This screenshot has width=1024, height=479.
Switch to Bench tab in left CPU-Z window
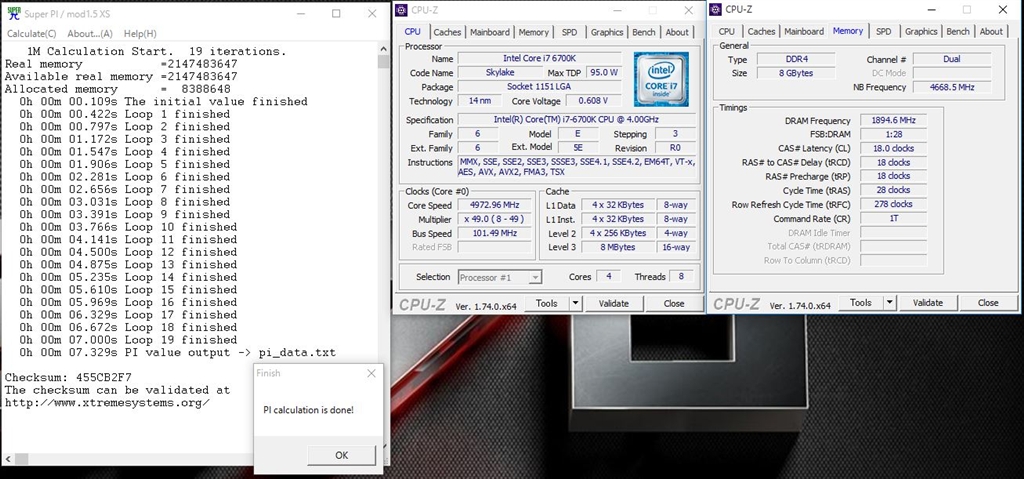644,32
